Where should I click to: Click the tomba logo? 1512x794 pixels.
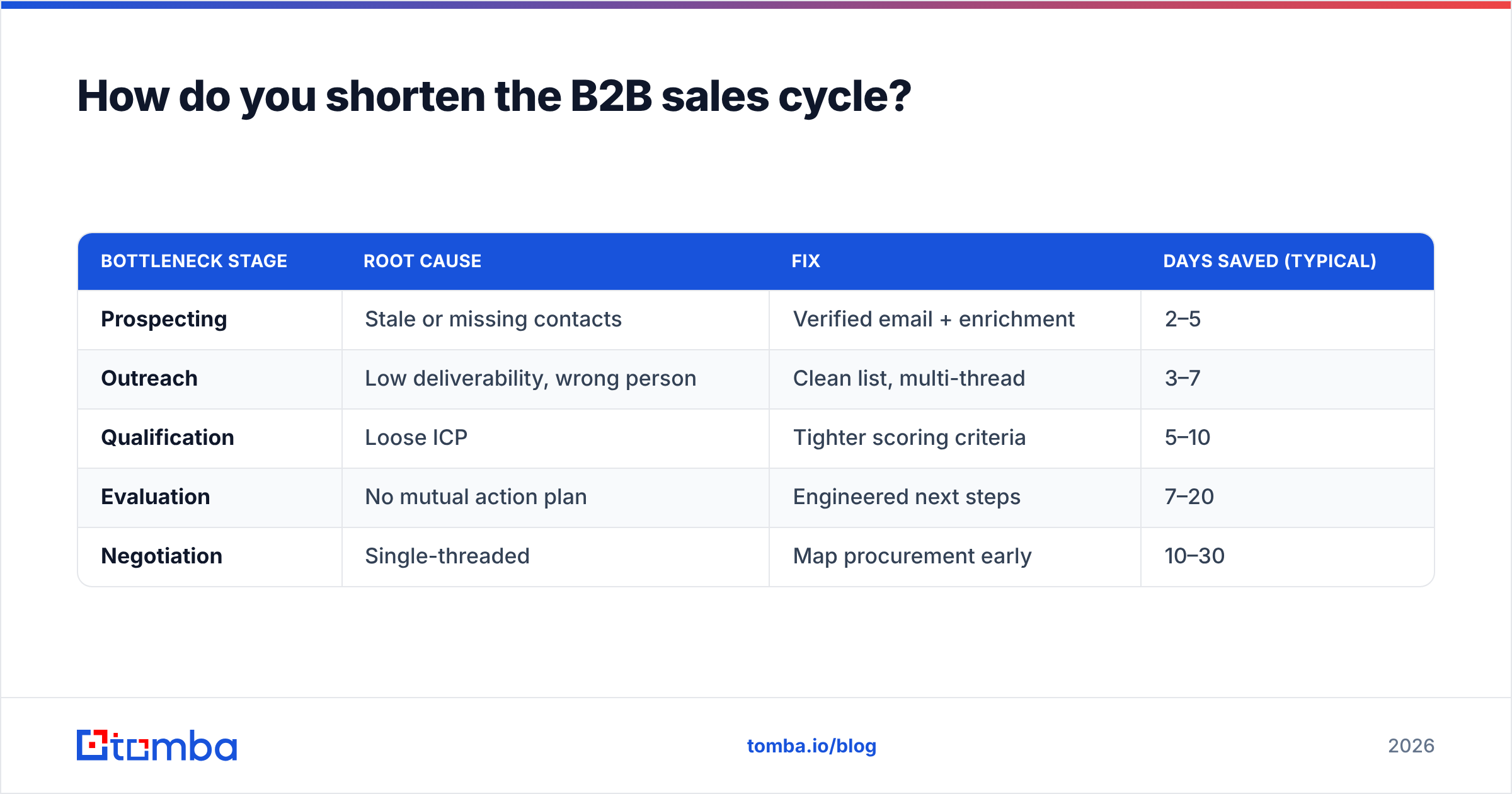[157, 745]
